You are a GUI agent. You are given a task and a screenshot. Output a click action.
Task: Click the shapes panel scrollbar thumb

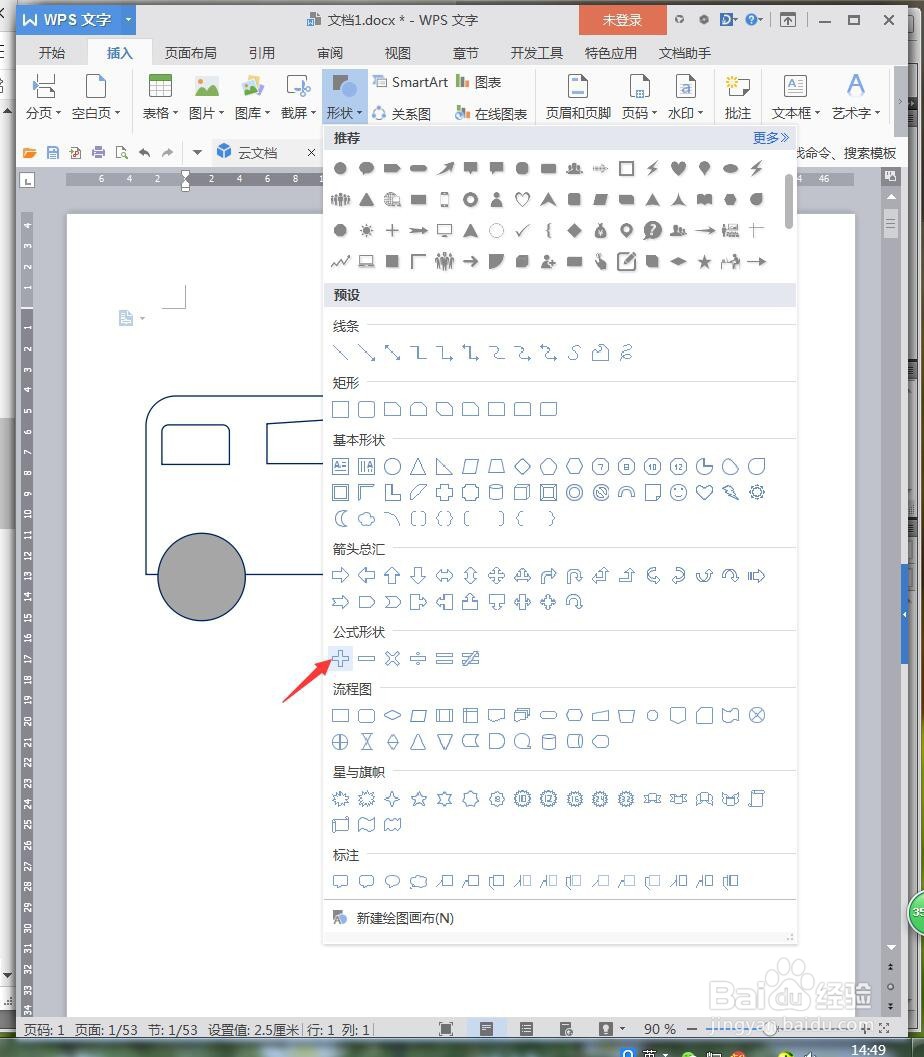789,200
